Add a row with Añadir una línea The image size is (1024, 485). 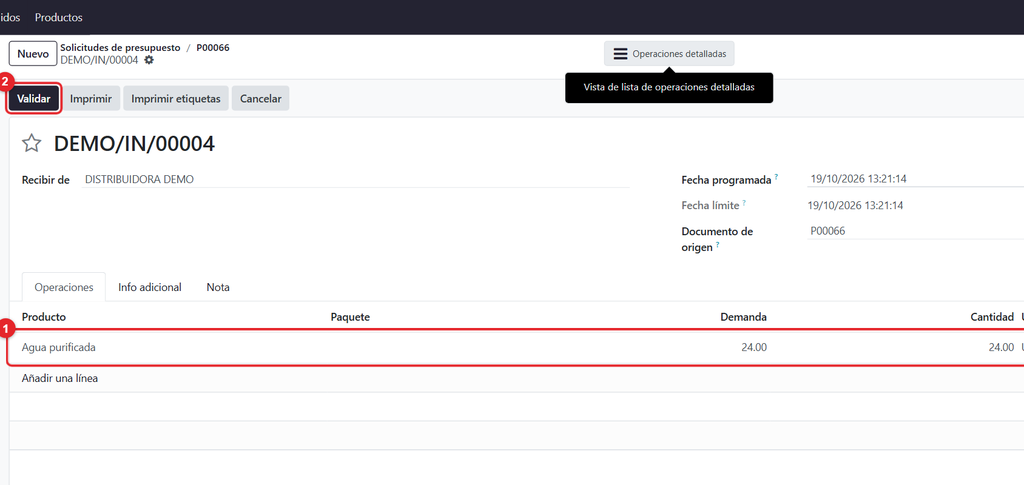[59, 379]
